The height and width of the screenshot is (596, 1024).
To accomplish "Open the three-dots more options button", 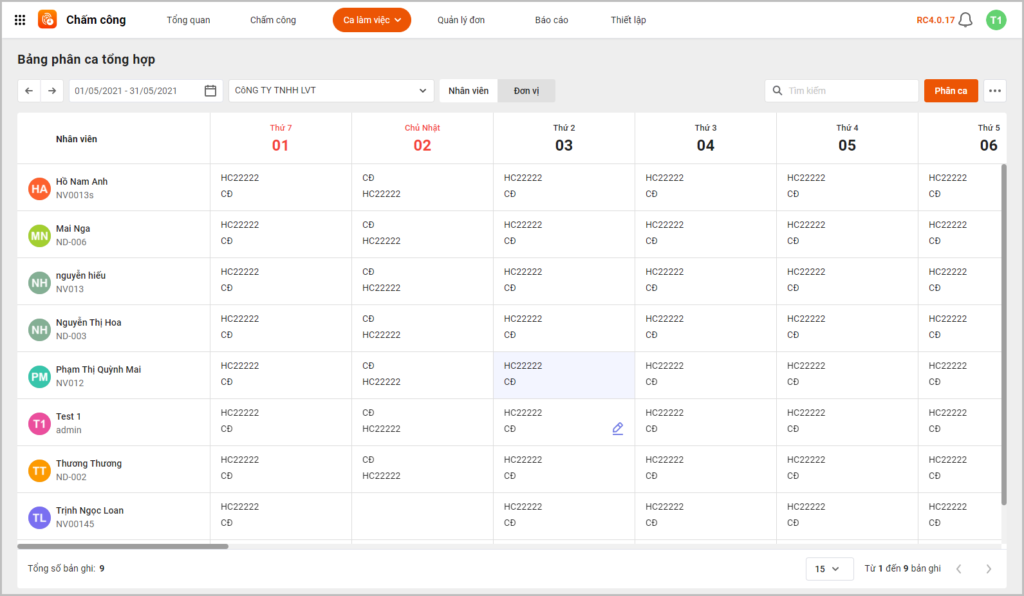I will click(x=994, y=91).
